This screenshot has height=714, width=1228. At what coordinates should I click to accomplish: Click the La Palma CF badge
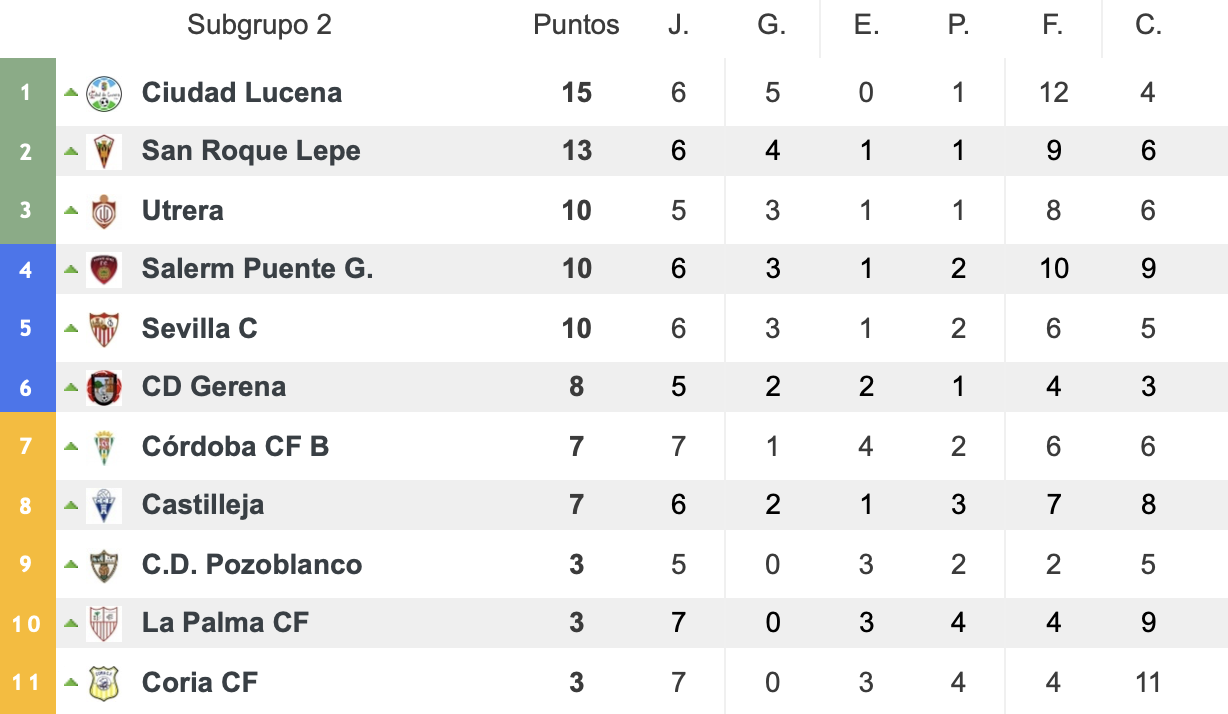pyautogui.click(x=104, y=624)
